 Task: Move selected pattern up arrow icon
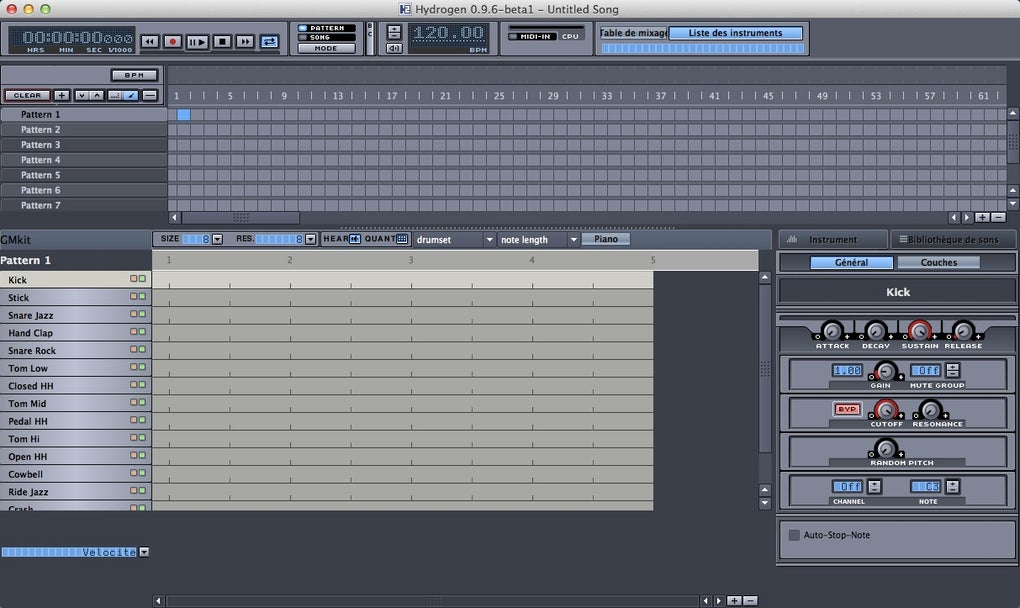(x=97, y=96)
